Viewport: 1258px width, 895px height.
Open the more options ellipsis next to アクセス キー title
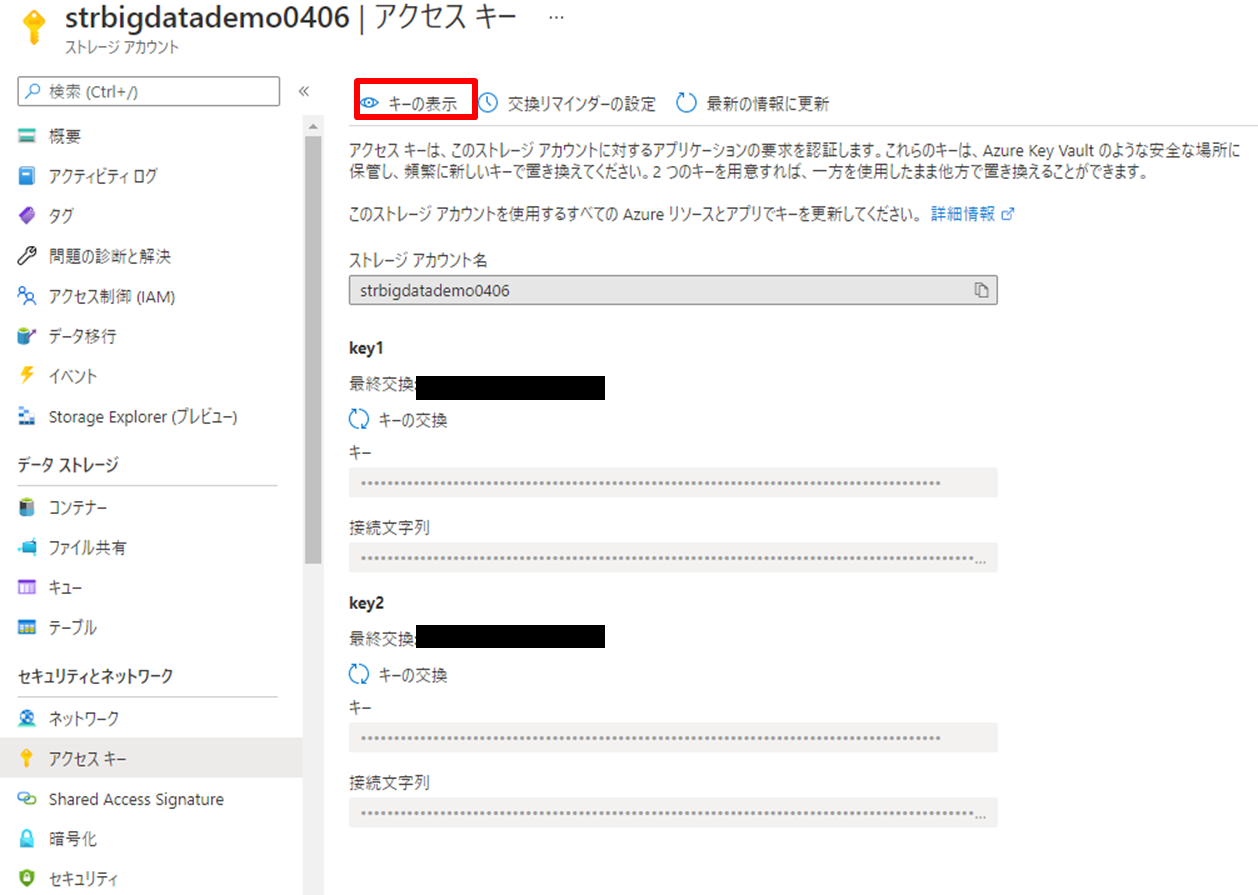pos(557,19)
